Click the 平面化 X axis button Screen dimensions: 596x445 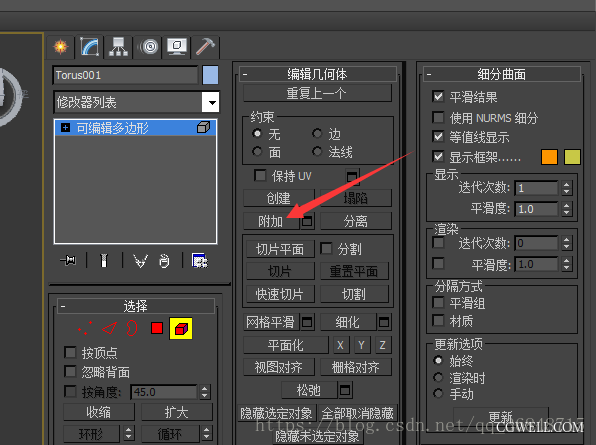click(x=340, y=345)
